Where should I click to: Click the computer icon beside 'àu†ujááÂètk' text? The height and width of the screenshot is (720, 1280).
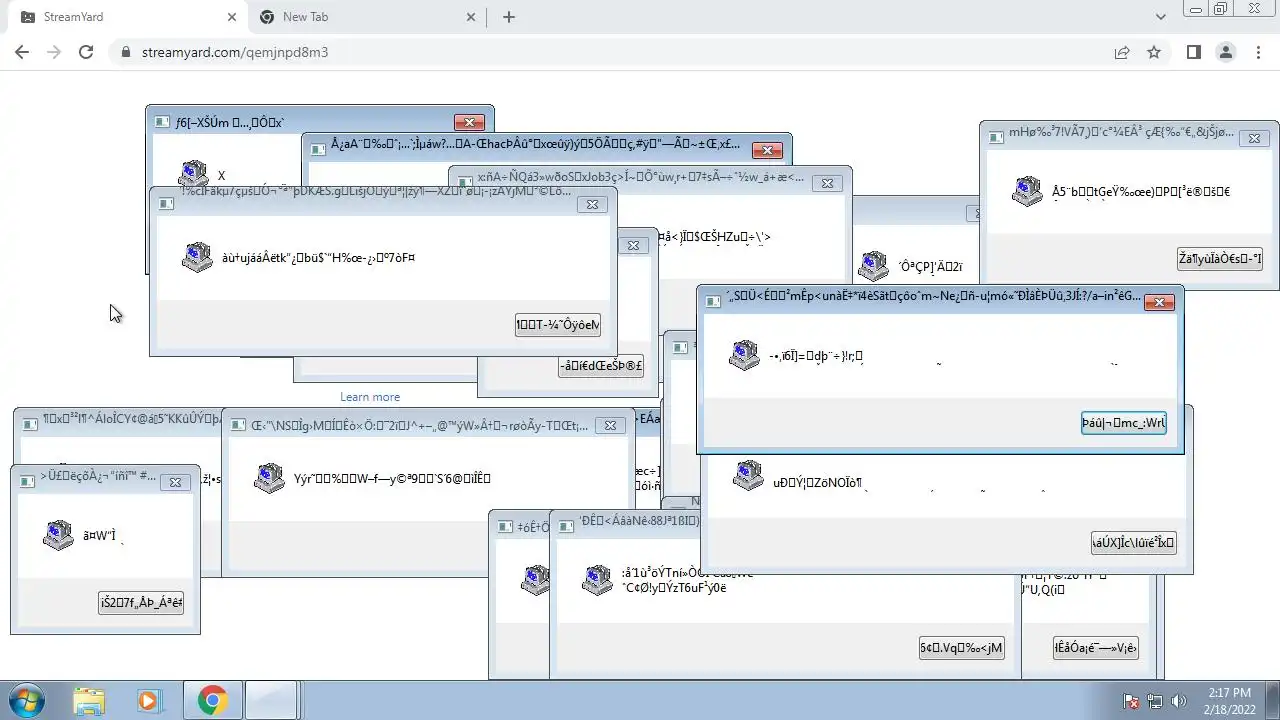197,257
